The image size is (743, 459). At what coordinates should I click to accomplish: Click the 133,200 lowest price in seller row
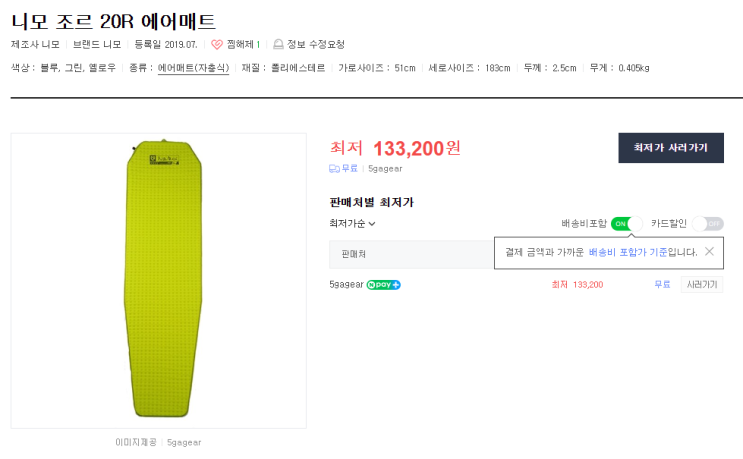coord(587,285)
